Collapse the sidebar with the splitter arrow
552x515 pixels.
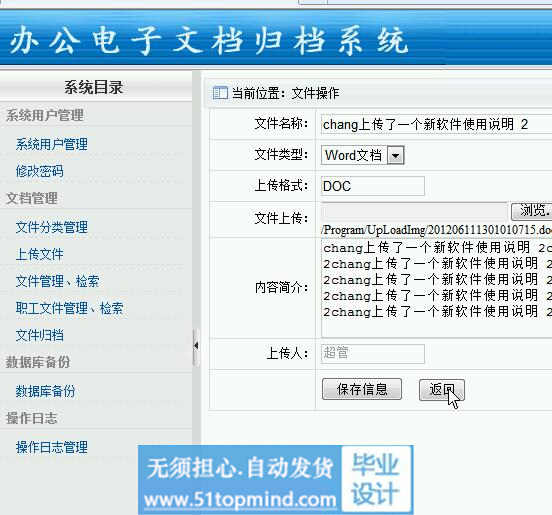(x=196, y=346)
